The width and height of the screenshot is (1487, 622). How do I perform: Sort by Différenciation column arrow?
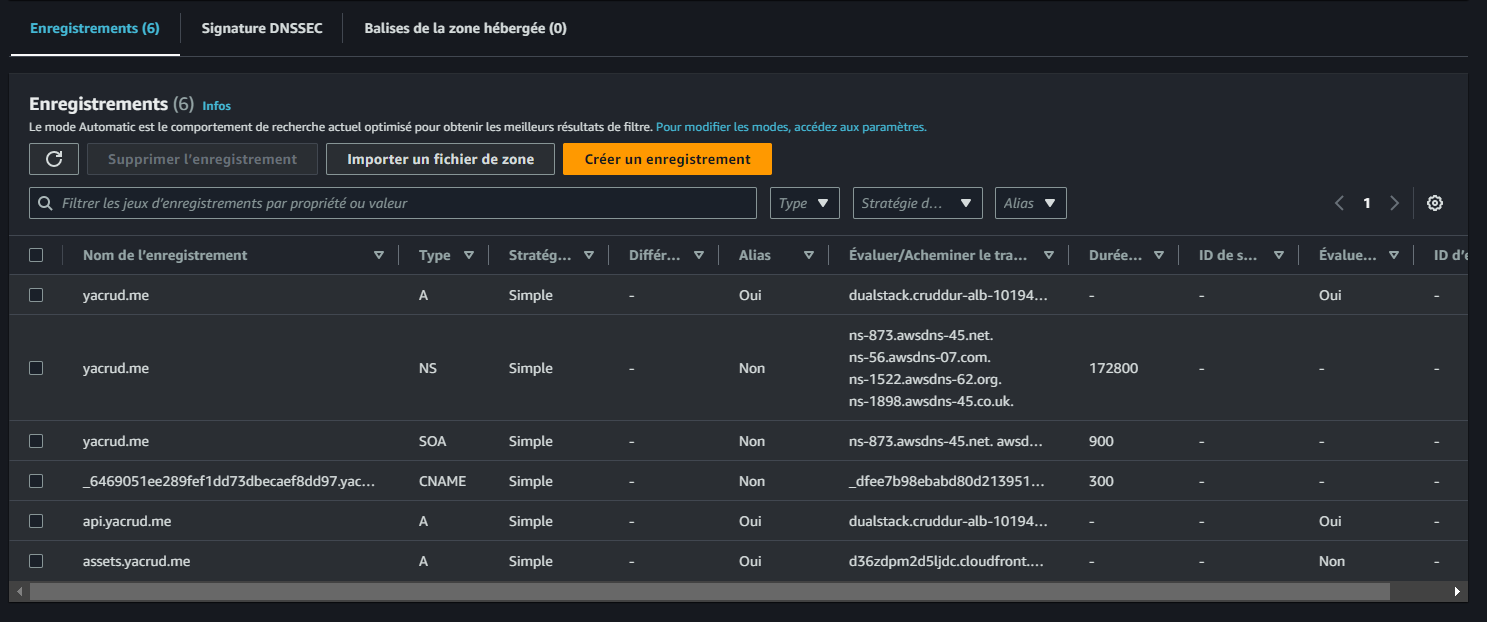[x=698, y=255]
